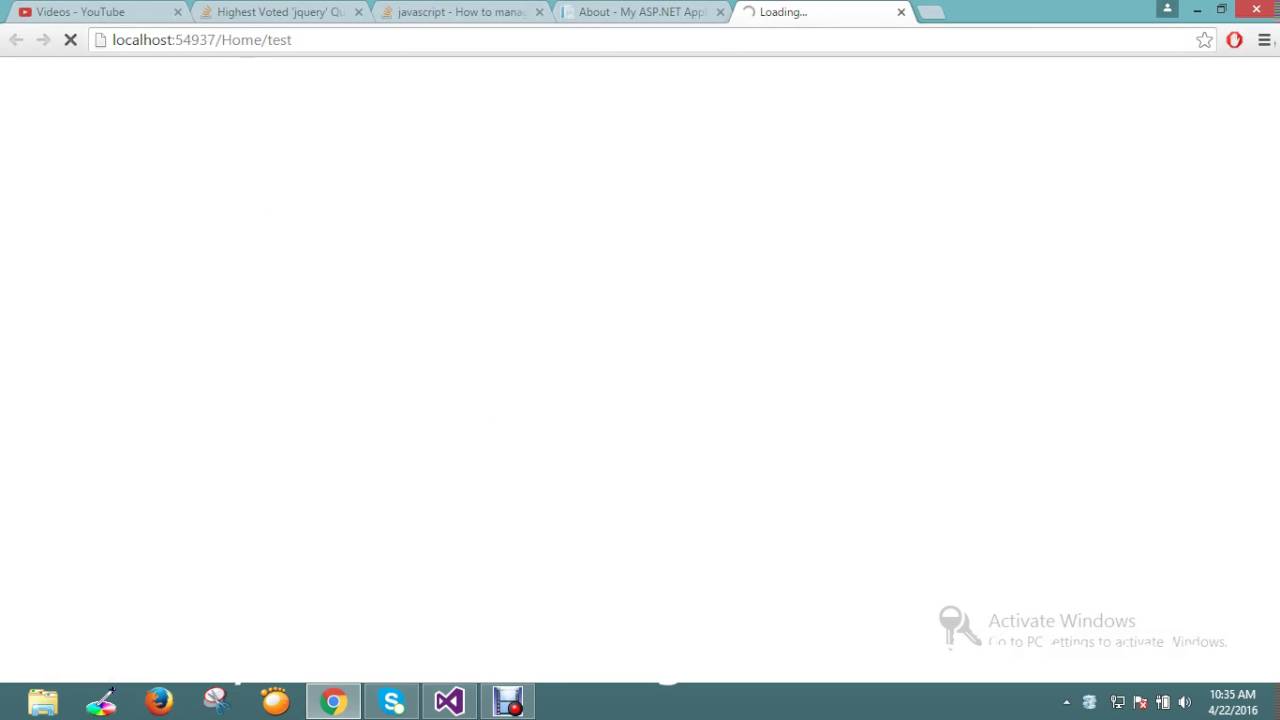Close the Loading... tab

click(901, 12)
